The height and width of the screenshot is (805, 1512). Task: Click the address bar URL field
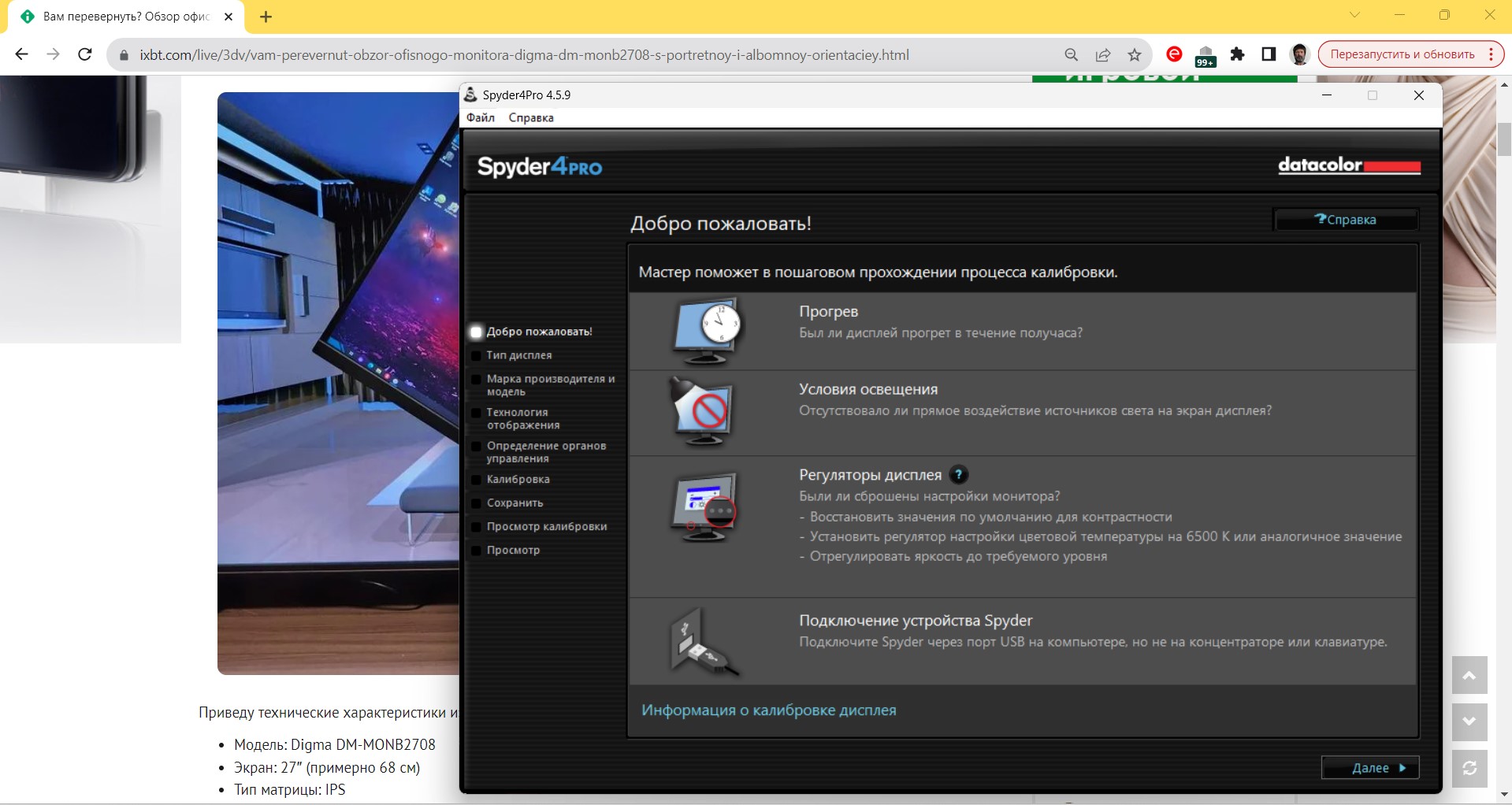tap(524, 55)
